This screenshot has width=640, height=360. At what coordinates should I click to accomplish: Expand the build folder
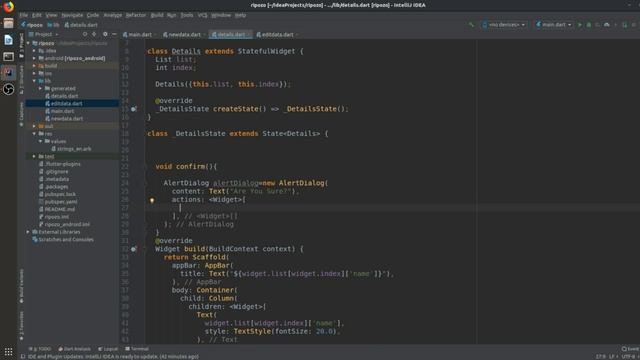click(34, 66)
